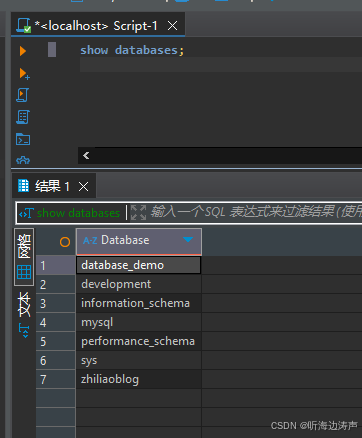
Task: Select row number 2 header
Action: click(56, 284)
